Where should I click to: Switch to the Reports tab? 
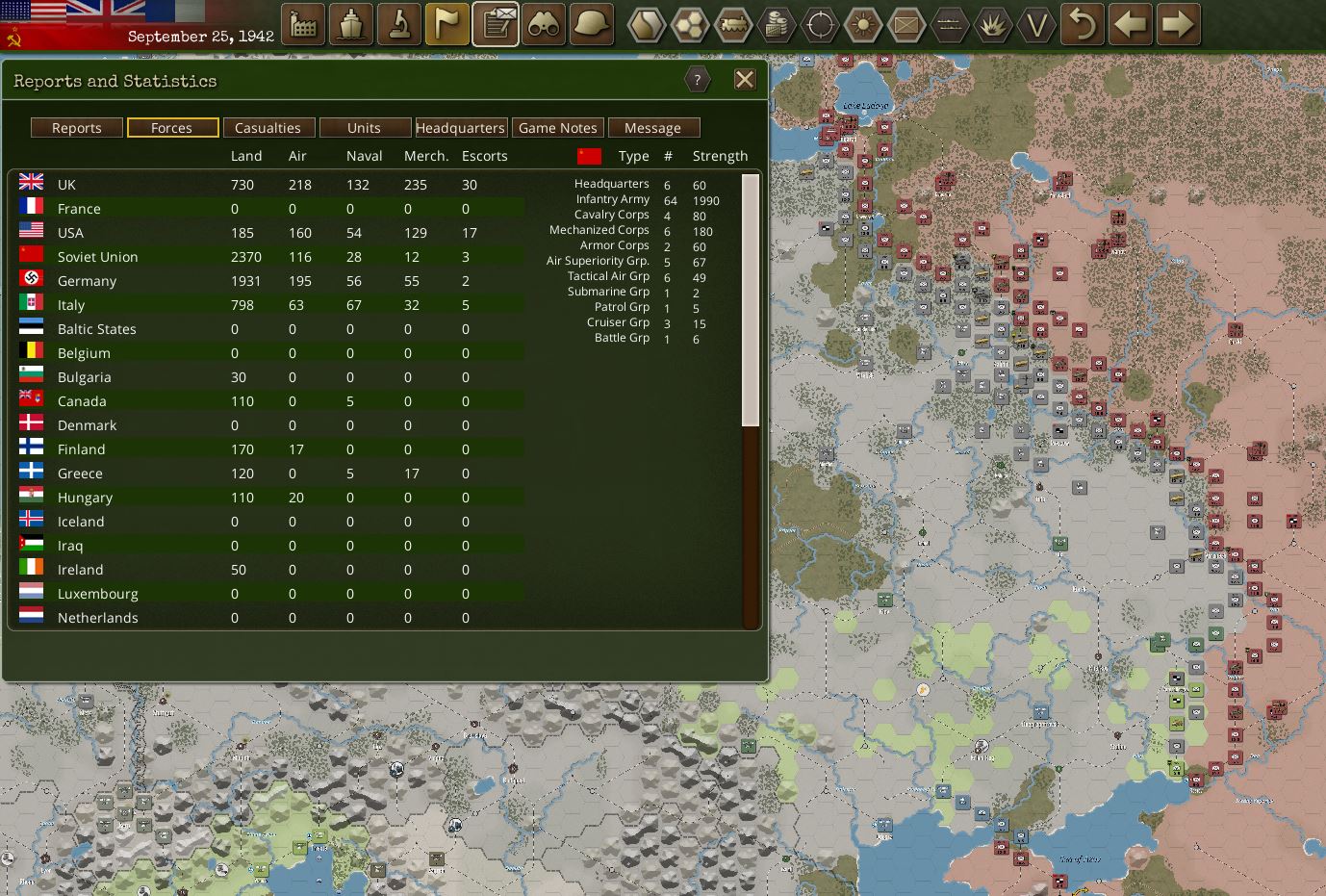77,128
